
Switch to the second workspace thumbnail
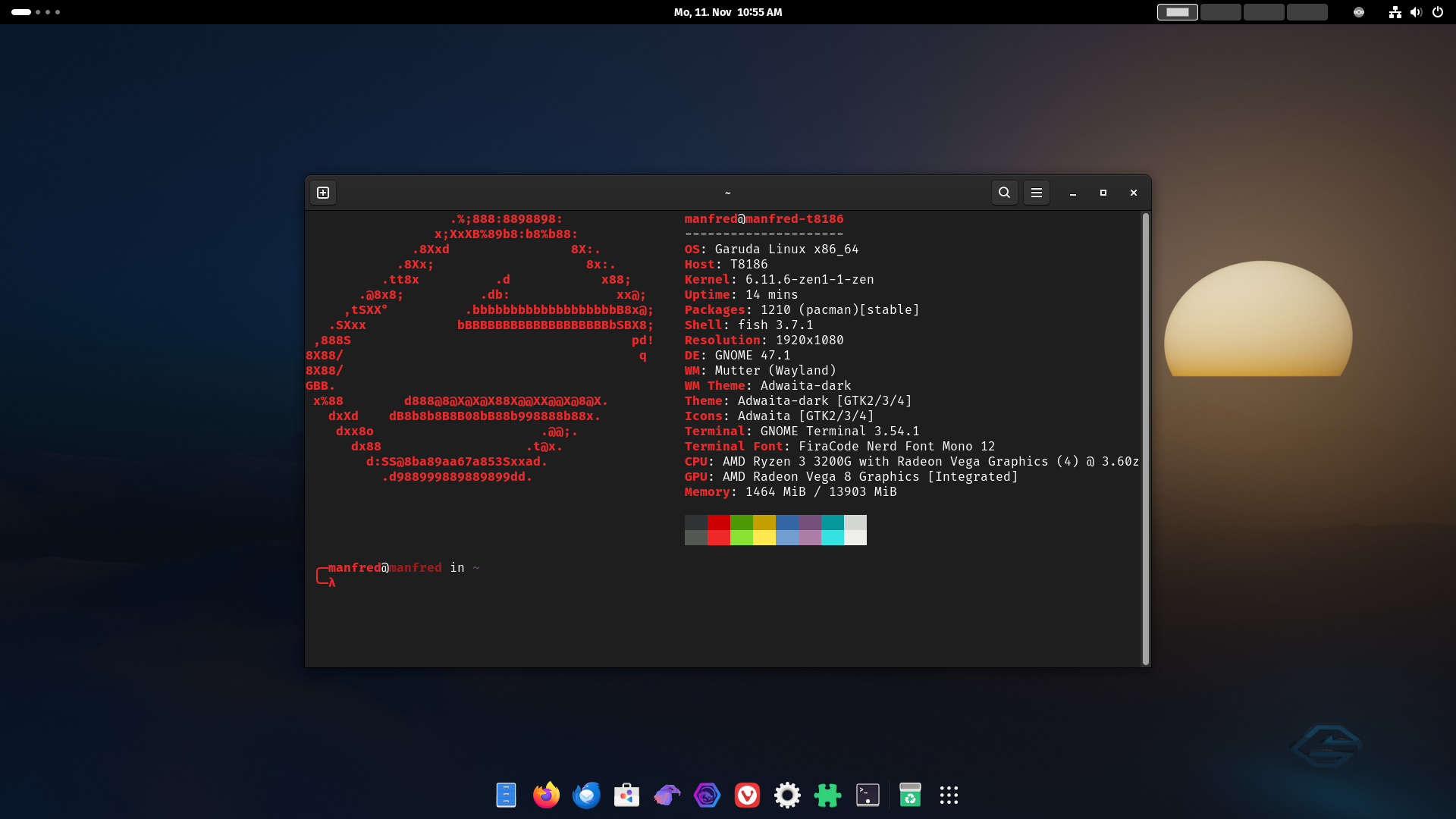[x=1220, y=12]
